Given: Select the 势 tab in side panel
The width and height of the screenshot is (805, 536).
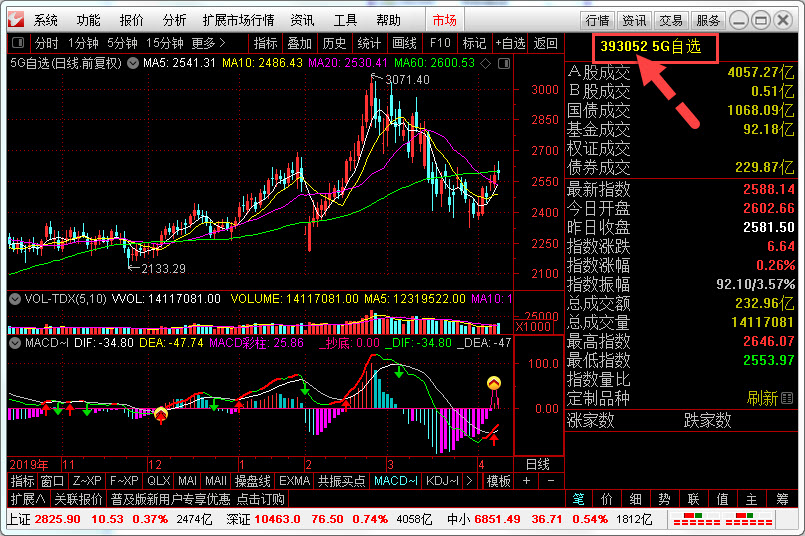Looking at the screenshot, I should click(x=664, y=499).
